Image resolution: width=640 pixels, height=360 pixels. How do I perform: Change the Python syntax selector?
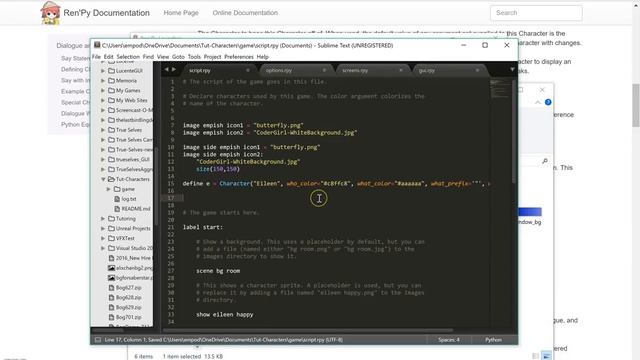(x=493, y=340)
